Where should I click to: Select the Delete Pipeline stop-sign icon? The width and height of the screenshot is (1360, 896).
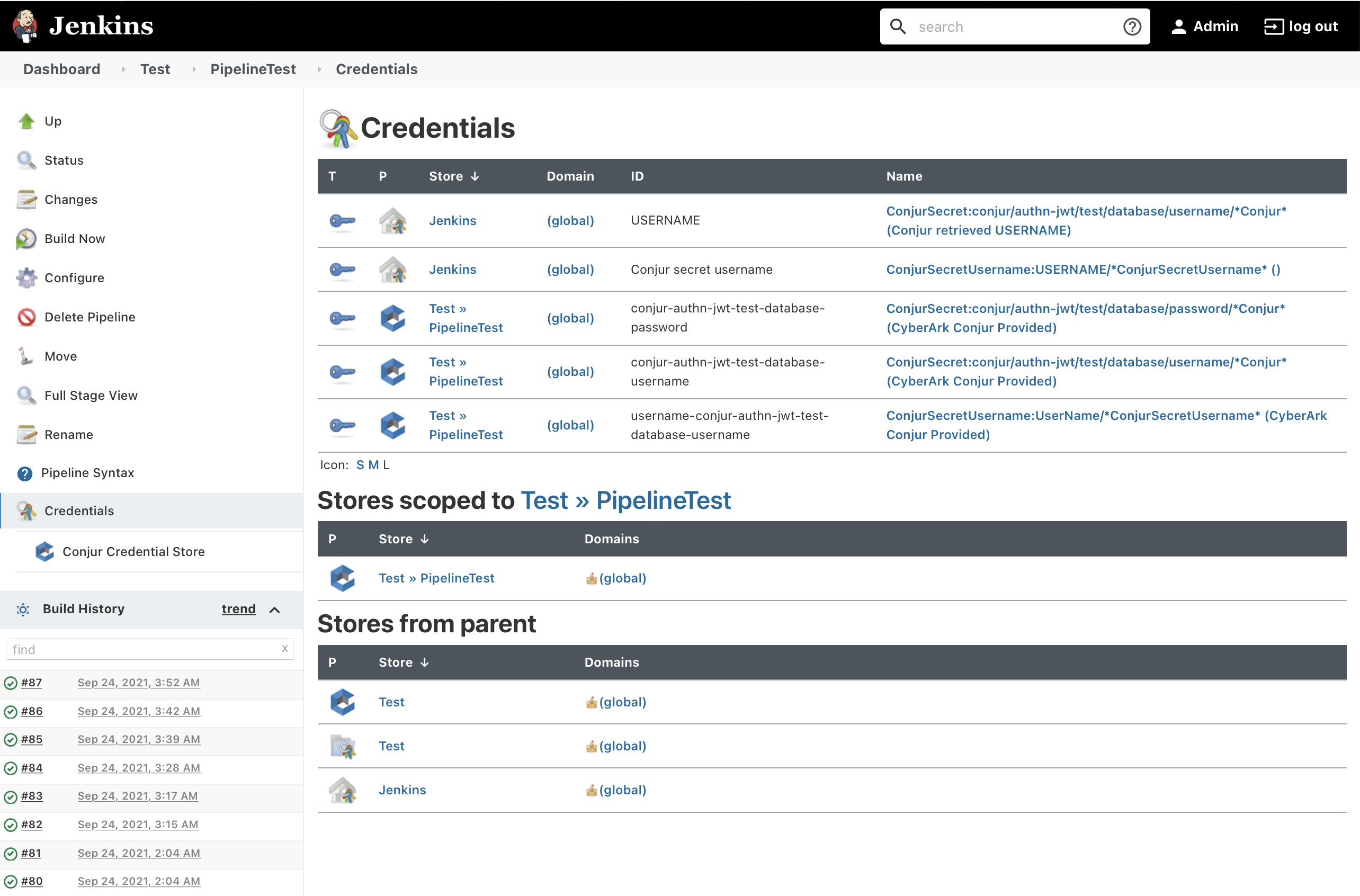pyautogui.click(x=26, y=317)
